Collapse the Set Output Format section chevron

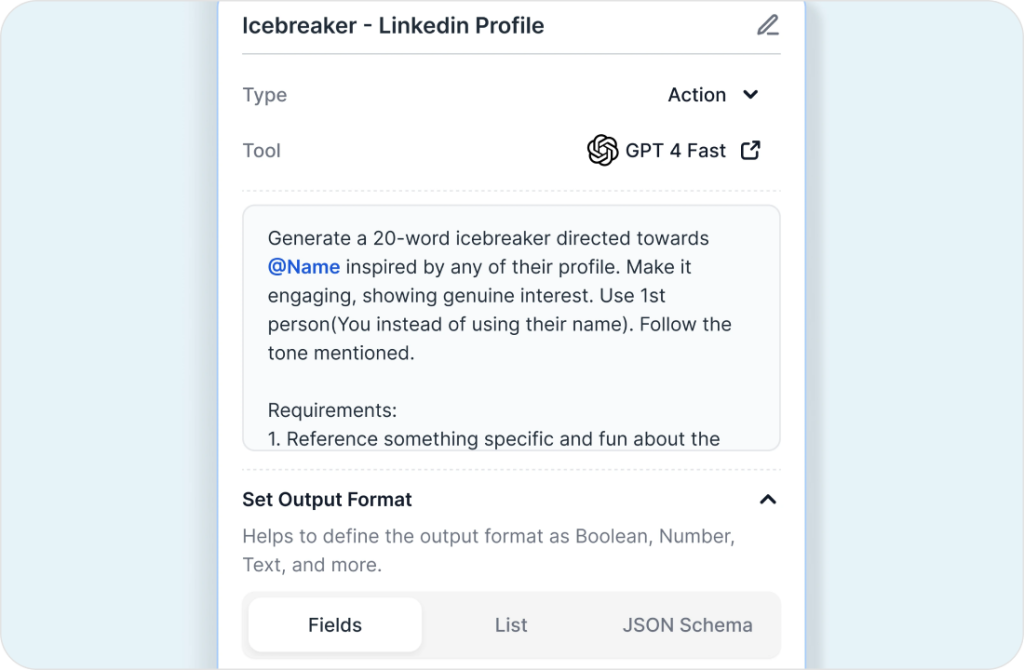(x=767, y=499)
